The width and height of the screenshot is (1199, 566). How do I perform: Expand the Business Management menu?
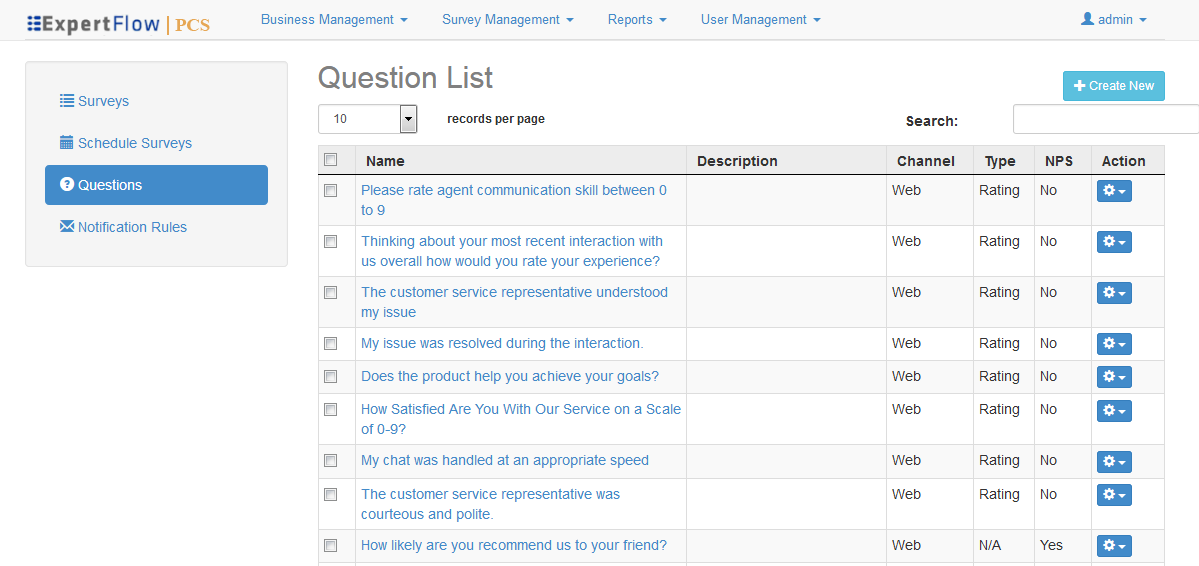click(334, 19)
